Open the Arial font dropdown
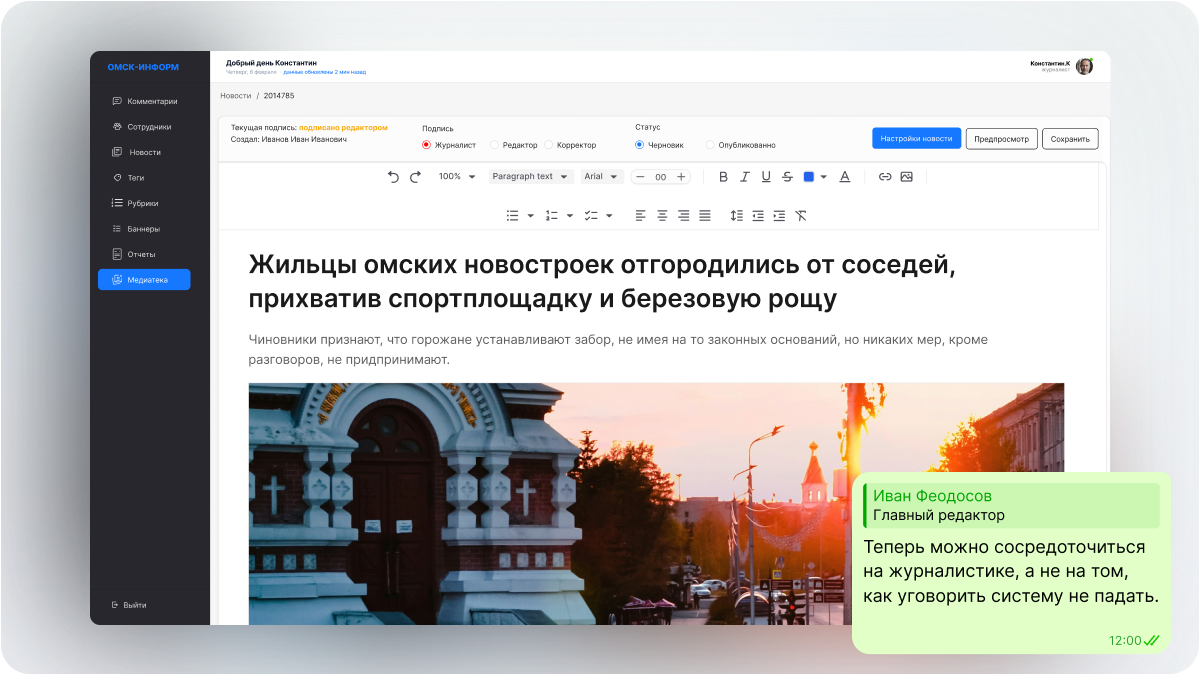Viewport: 1200px width, 675px height. tap(602, 176)
